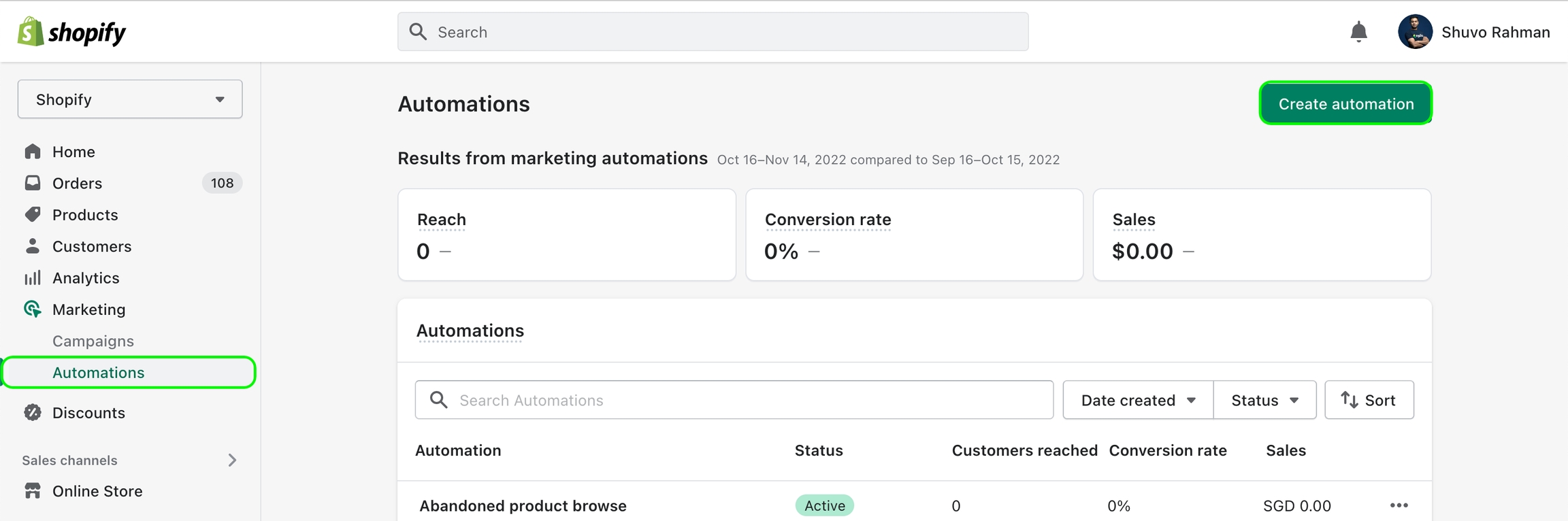Click the Sales channels heading
This screenshot has height=521, width=1568.
[69, 460]
